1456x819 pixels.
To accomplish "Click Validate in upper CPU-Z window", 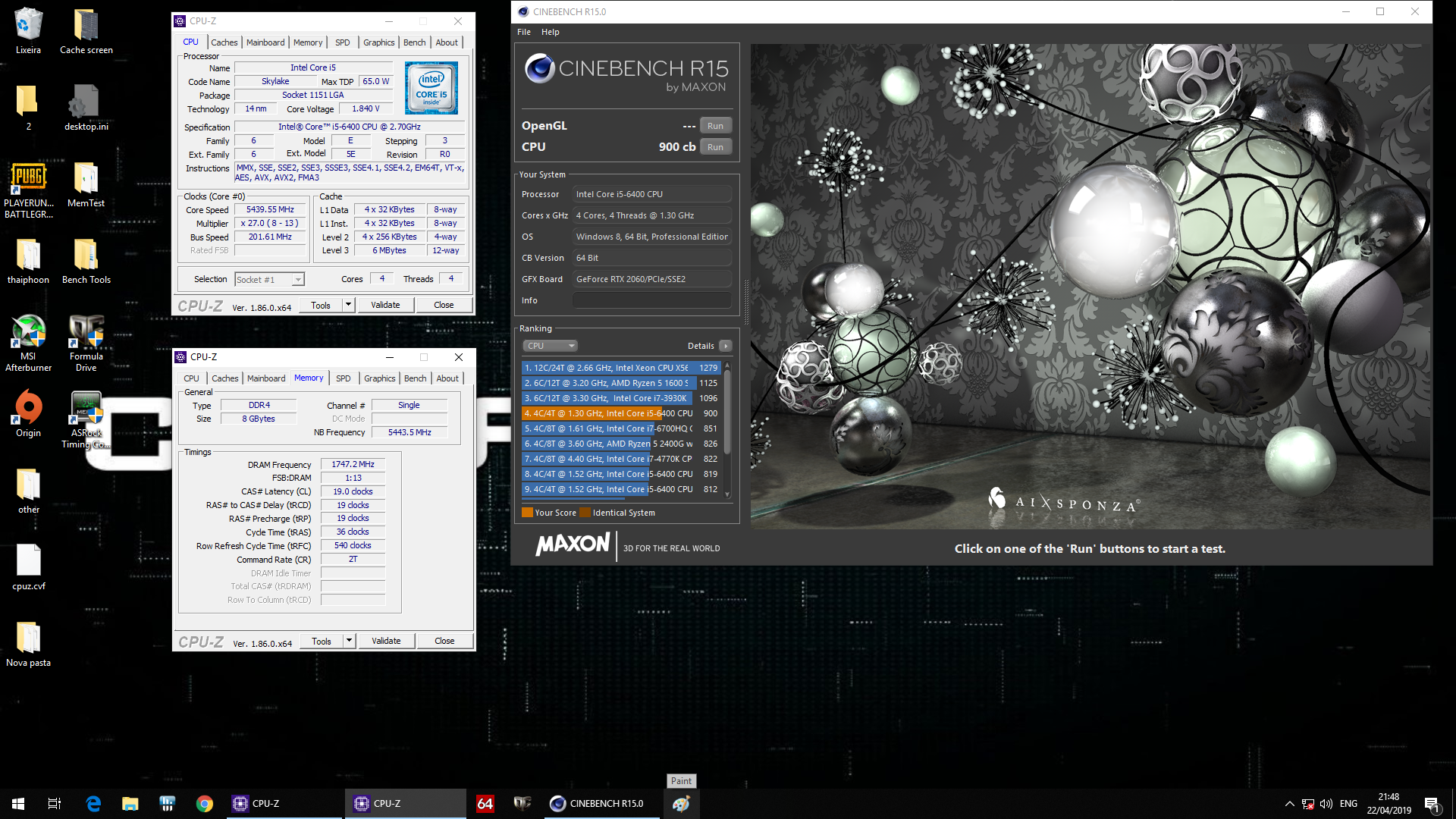I will [x=385, y=305].
